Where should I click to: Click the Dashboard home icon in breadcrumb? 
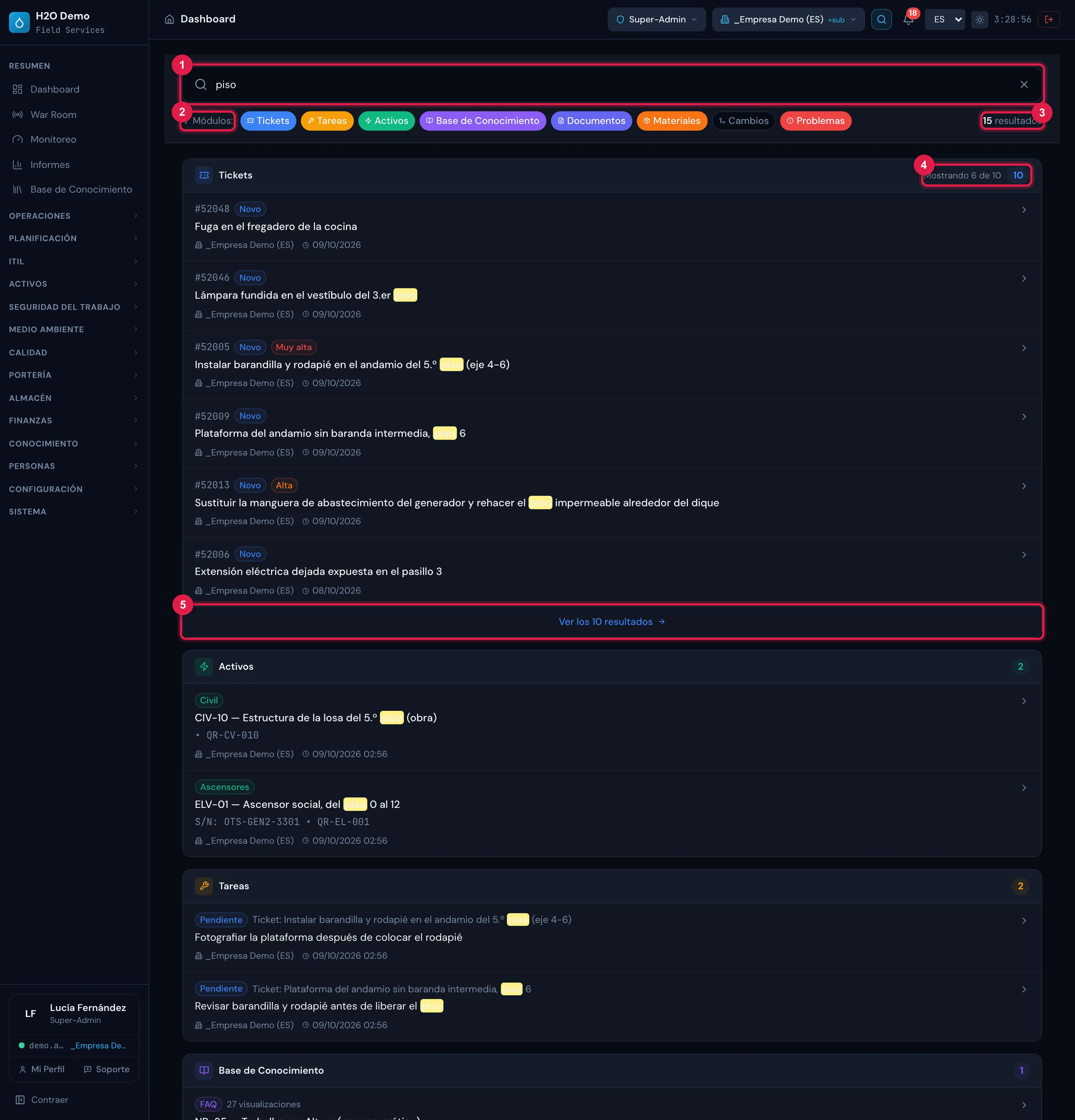coord(169,19)
